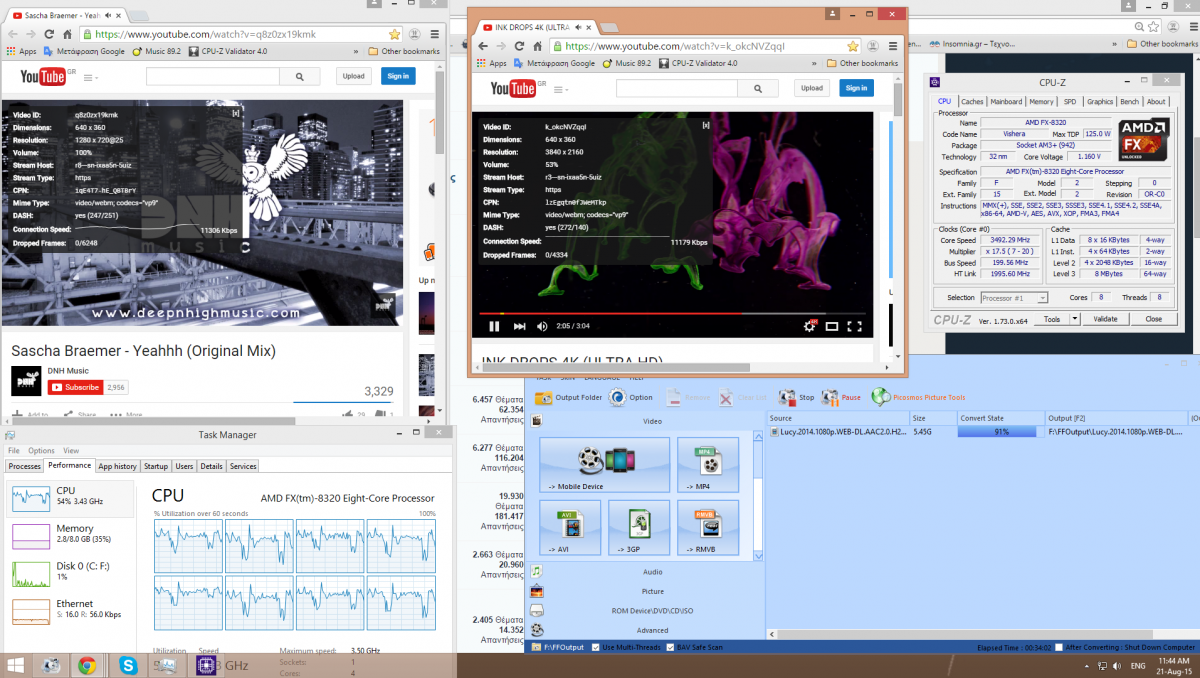Focus YouTube search box in left window
Image resolution: width=1200 pixels, height=678 pixels.
[212, 76]
